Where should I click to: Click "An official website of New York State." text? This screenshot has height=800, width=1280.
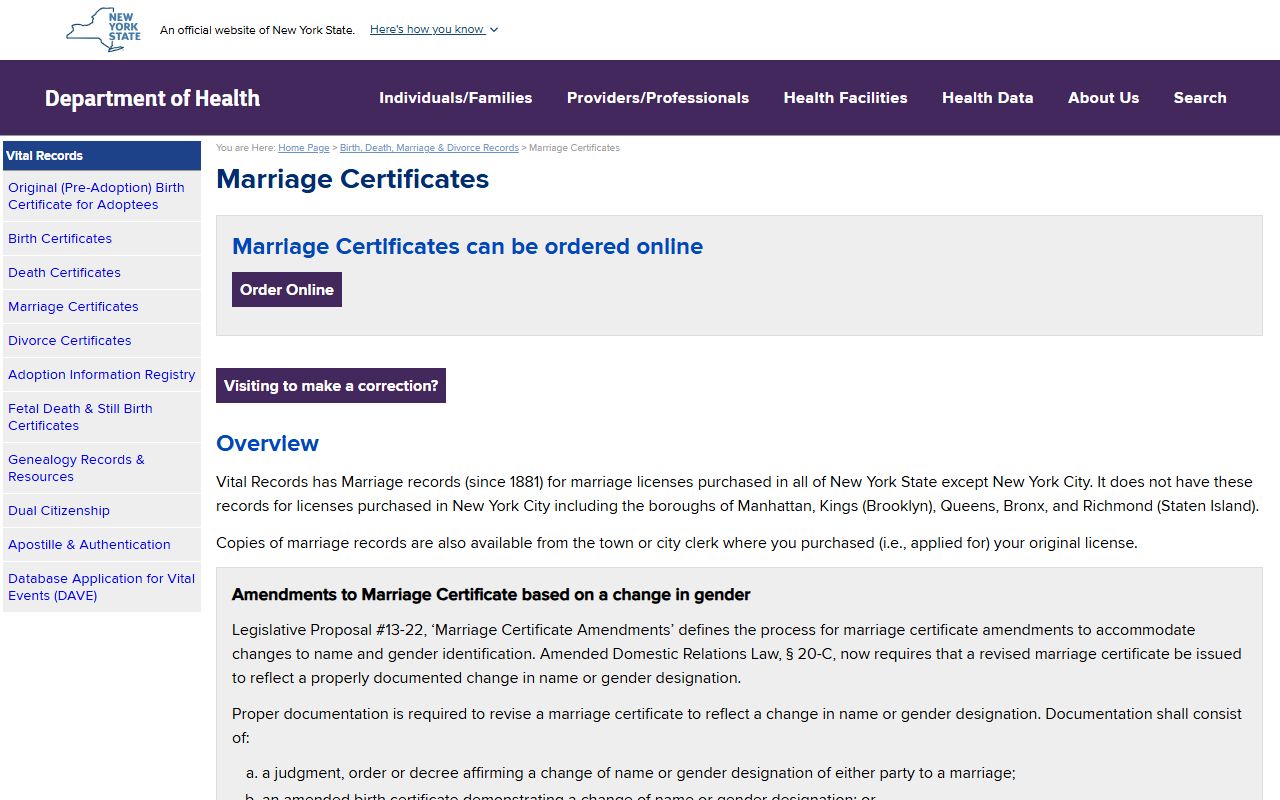257,30
